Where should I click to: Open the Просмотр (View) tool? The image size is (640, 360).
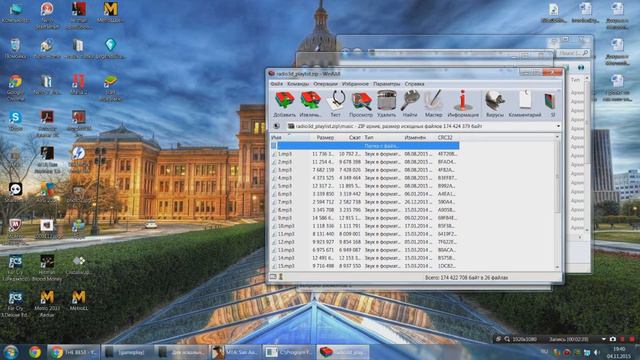(361, 104)
